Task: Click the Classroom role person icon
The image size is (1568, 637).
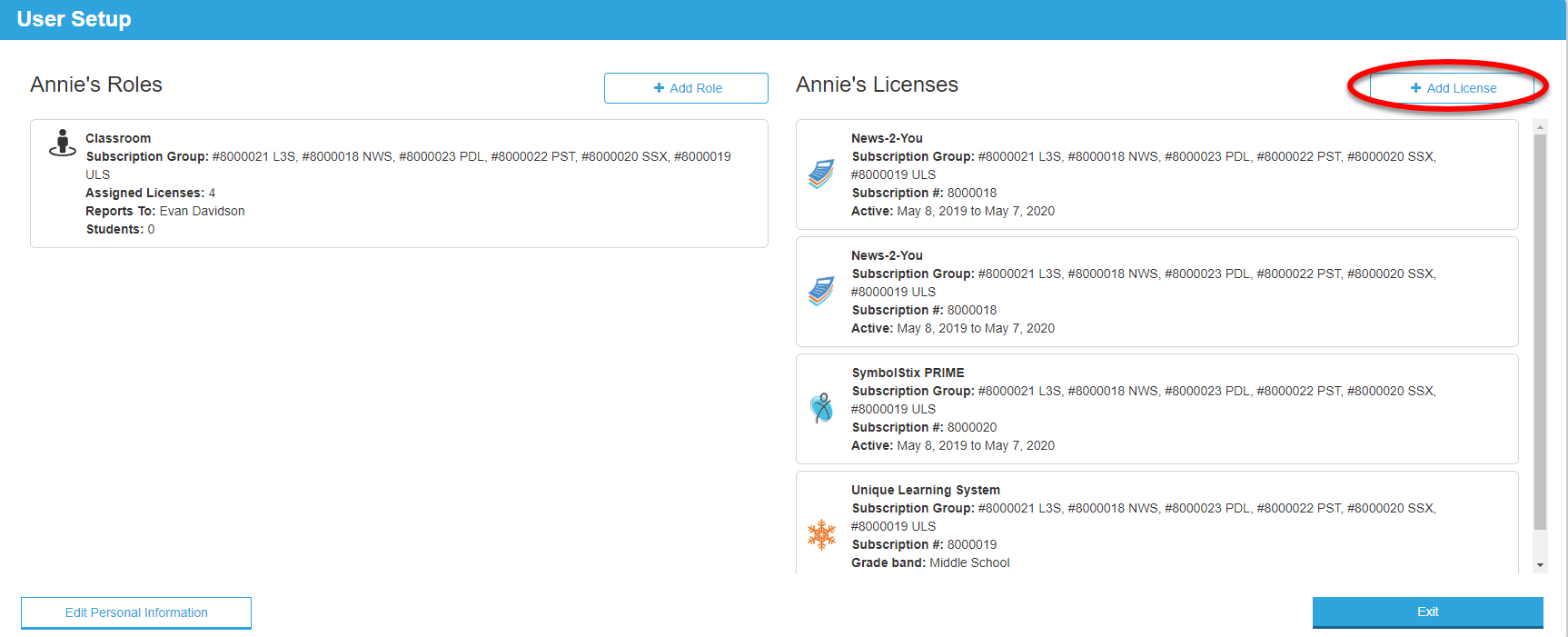Action: point(63,143)
